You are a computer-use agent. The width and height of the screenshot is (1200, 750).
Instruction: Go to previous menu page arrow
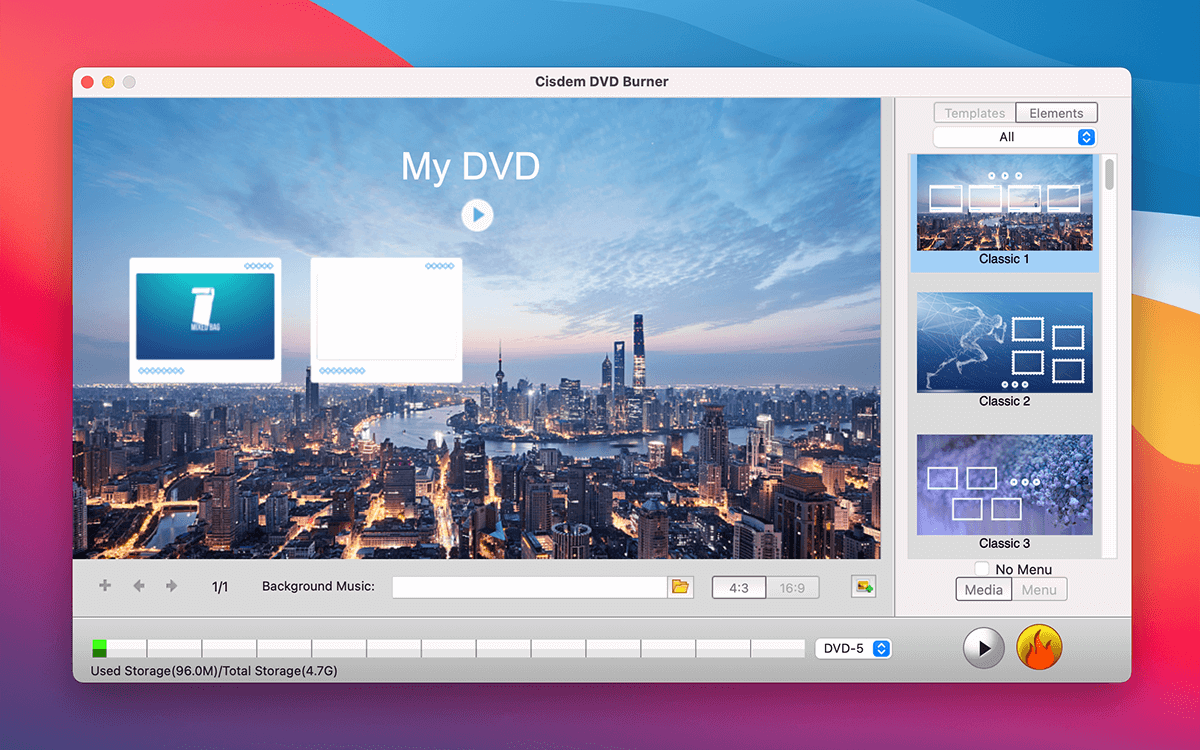coord(139,586)
